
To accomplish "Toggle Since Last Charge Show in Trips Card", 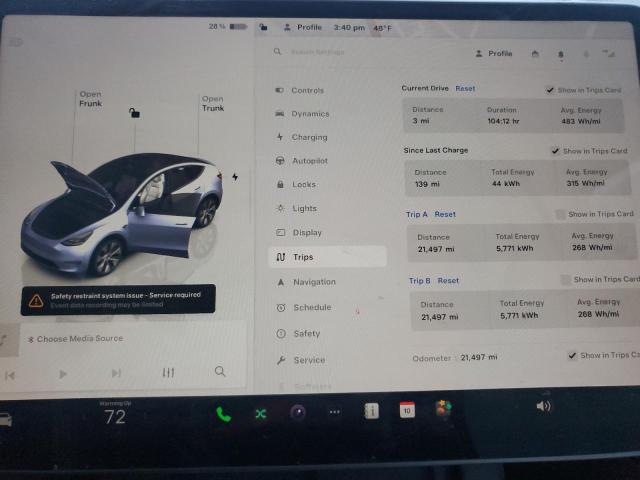I will point(555,151).
